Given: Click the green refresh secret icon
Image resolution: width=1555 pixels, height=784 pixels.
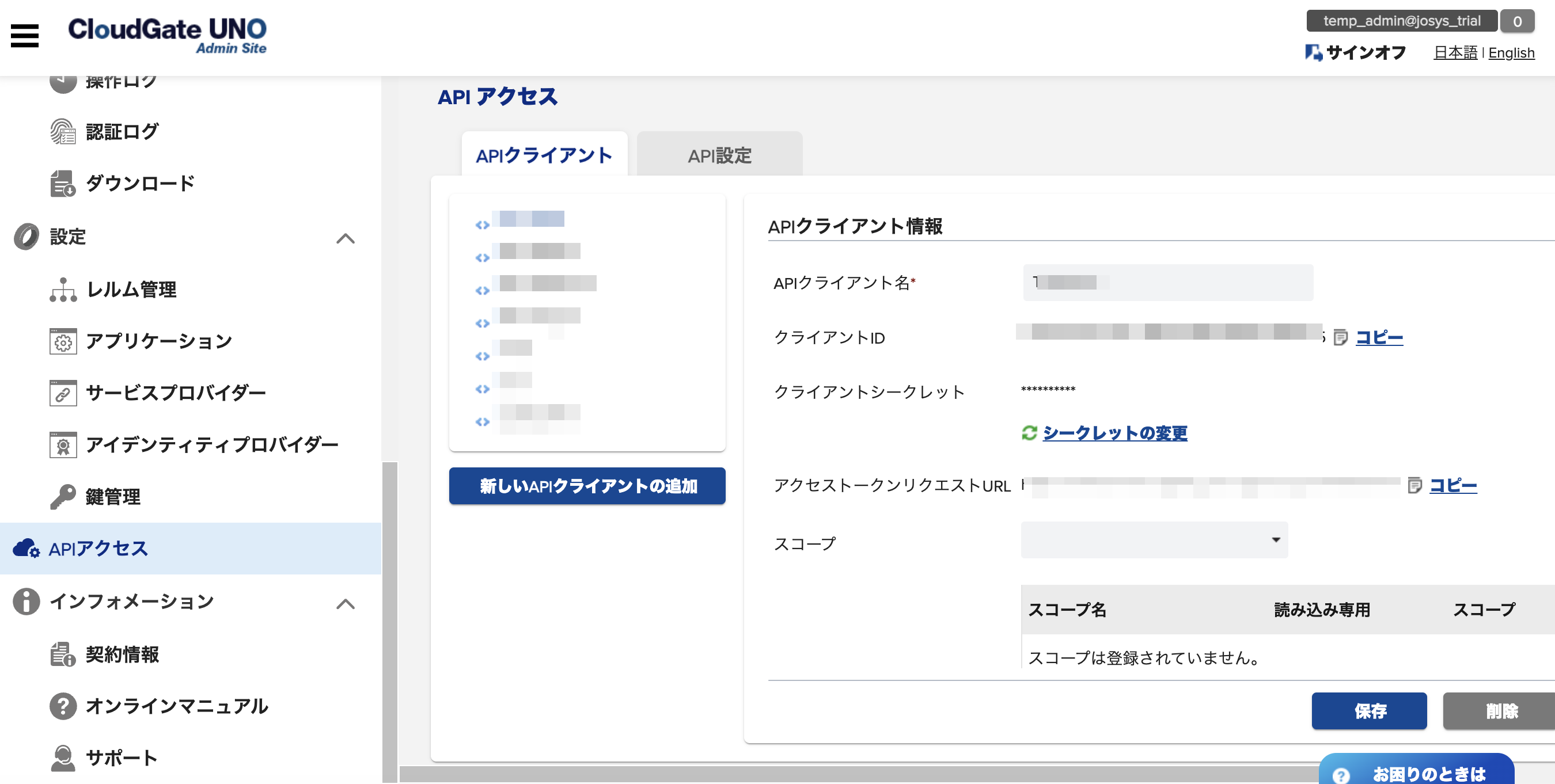Looking at the screenshot, I should [1029, 433].
